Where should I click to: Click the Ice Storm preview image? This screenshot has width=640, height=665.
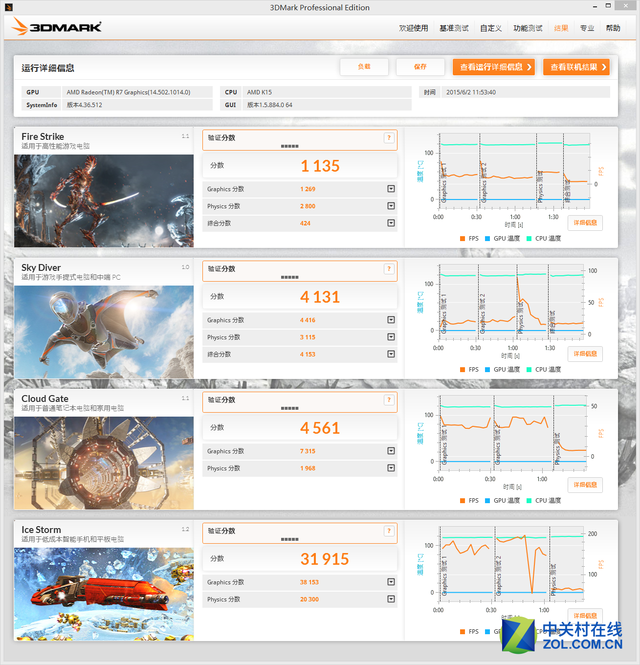pos(104,594)
